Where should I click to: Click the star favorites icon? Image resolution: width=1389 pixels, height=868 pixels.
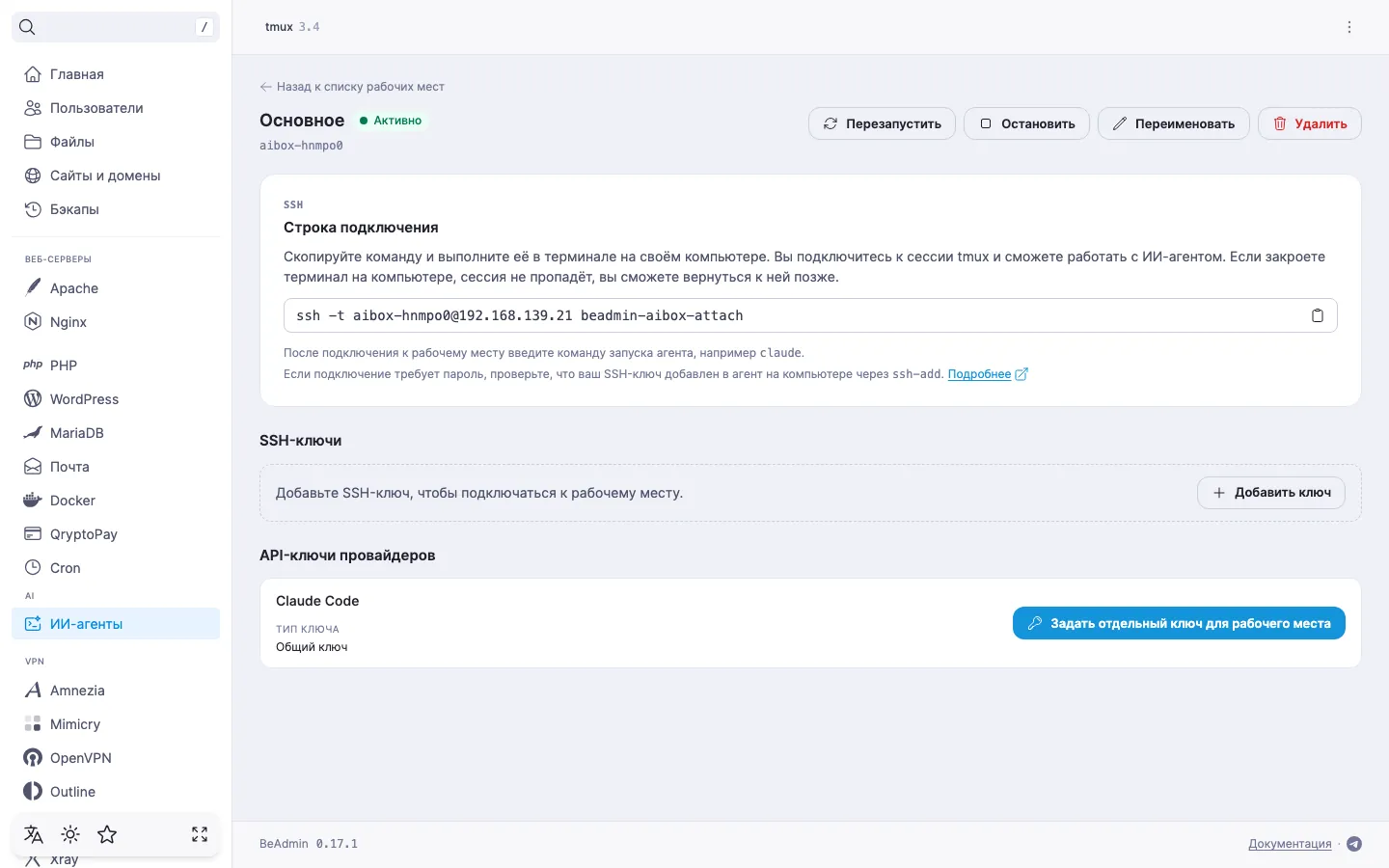point(107,834)
